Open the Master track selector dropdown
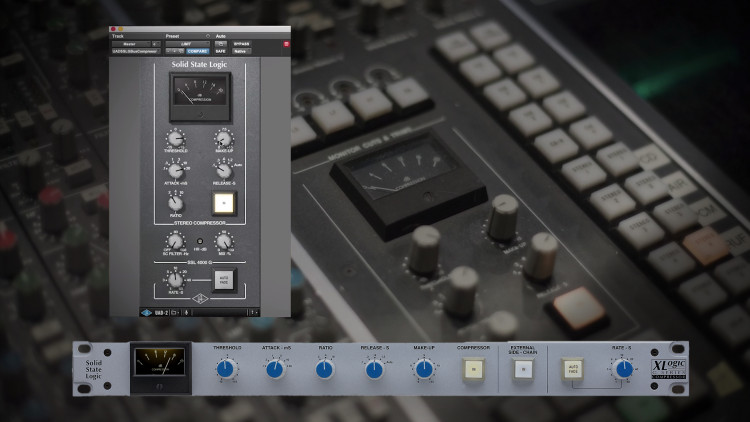This screenshot has width=750, height=422. click(x=131, y=44)
